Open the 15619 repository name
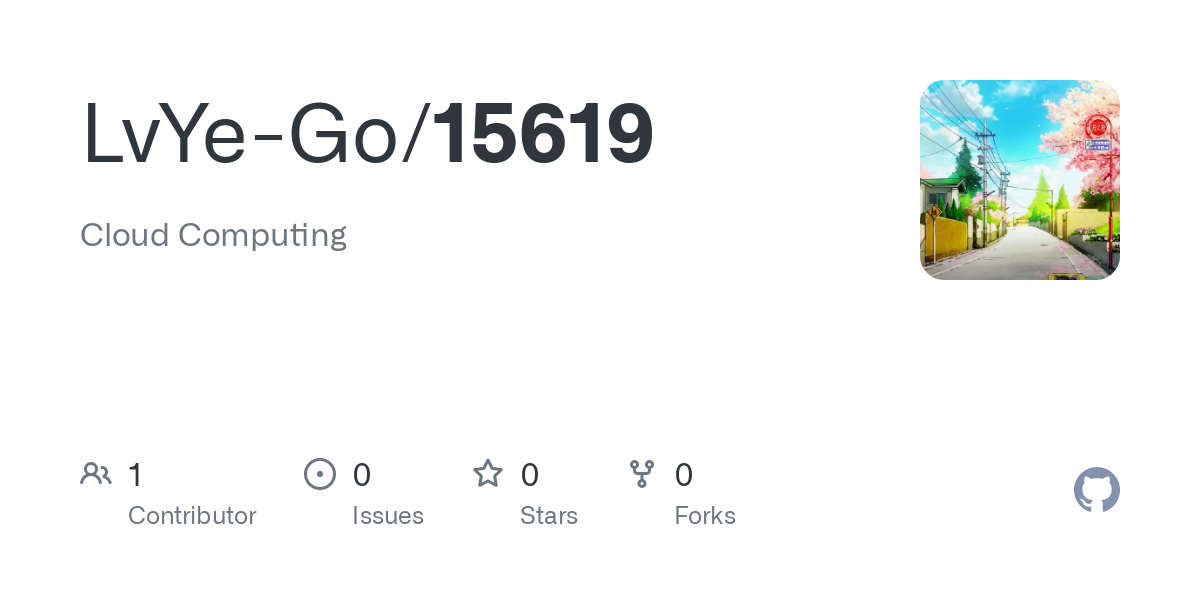This screenshot has height=600, width=1200. click(543, 134)
